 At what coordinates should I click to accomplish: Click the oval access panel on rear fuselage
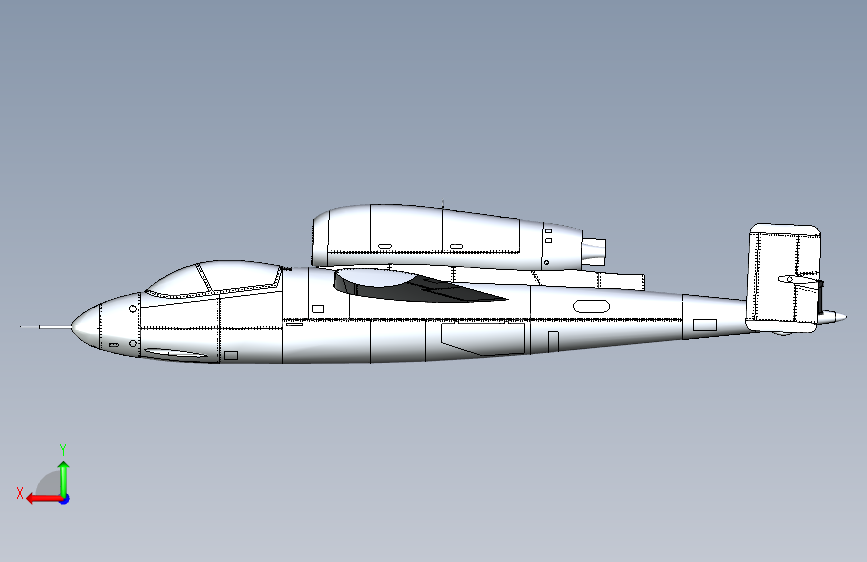591,306
